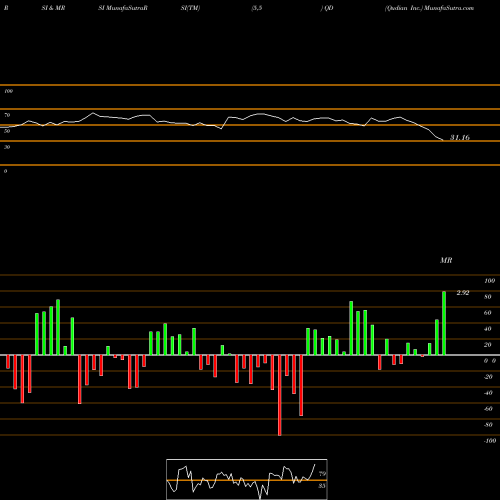Click the RSI axis label 70
The image size is (500, 500).
point(7,115)
